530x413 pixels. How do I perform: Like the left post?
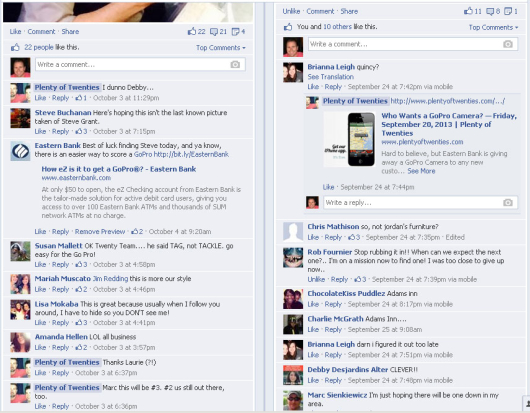pos(15,31)
